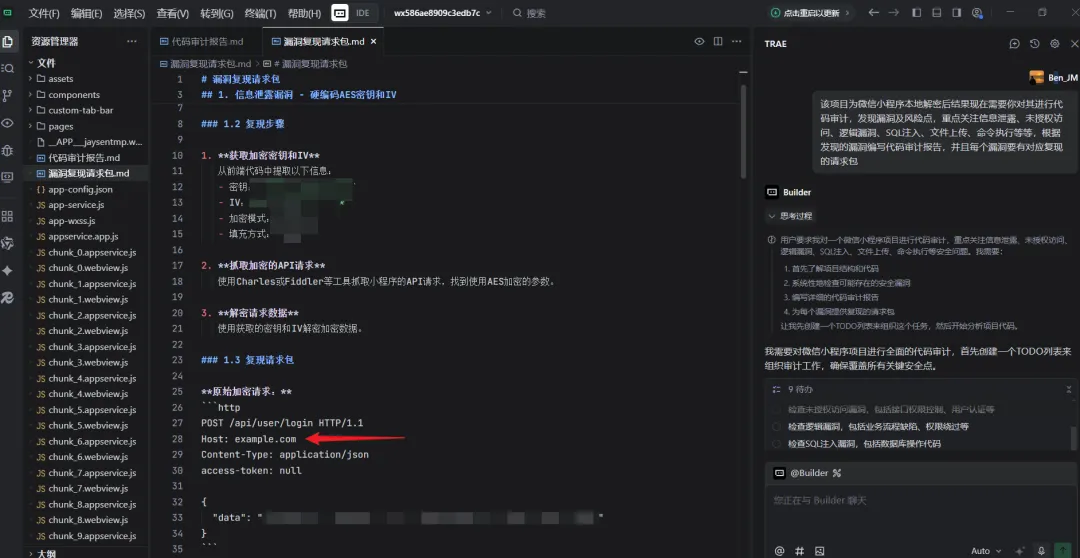
Task: Toggle the left sidebar layout
Action: click(x=916, y=12)
